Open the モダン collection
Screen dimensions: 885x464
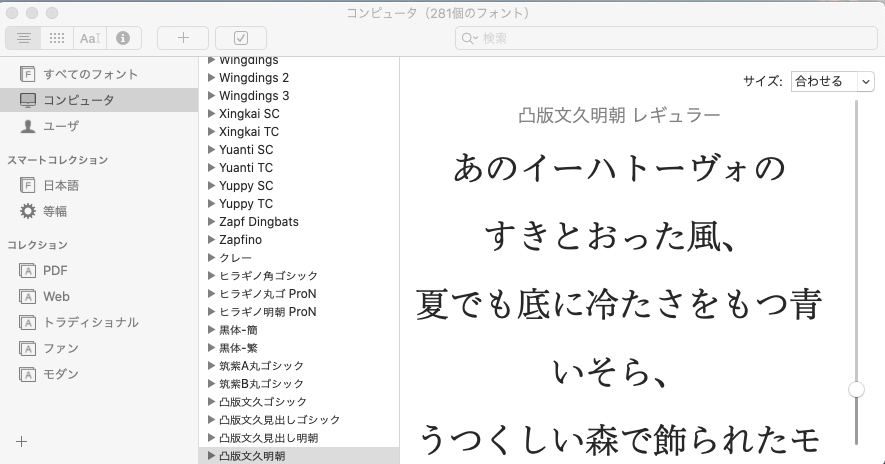coord(99,374)
